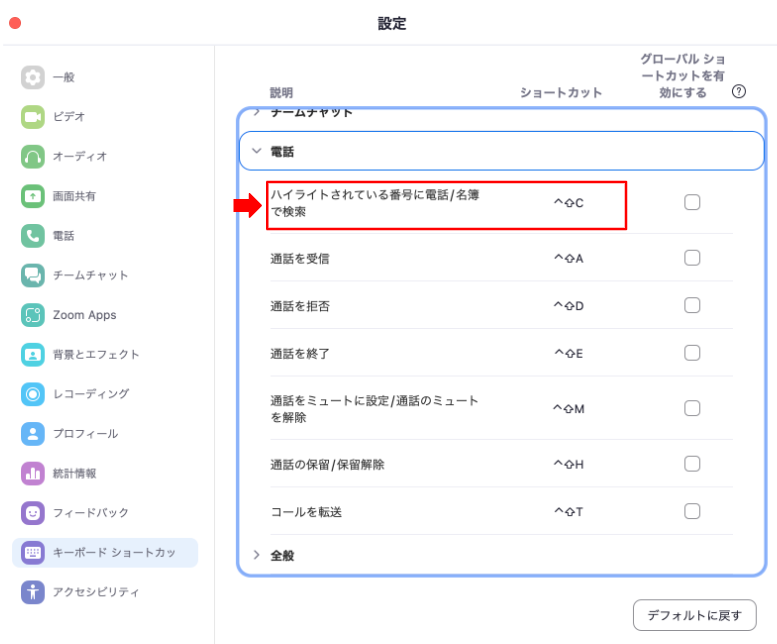Edit the ^⇧A shortcut for 通話を受信
777x644 pixels.
coord(568,258)
